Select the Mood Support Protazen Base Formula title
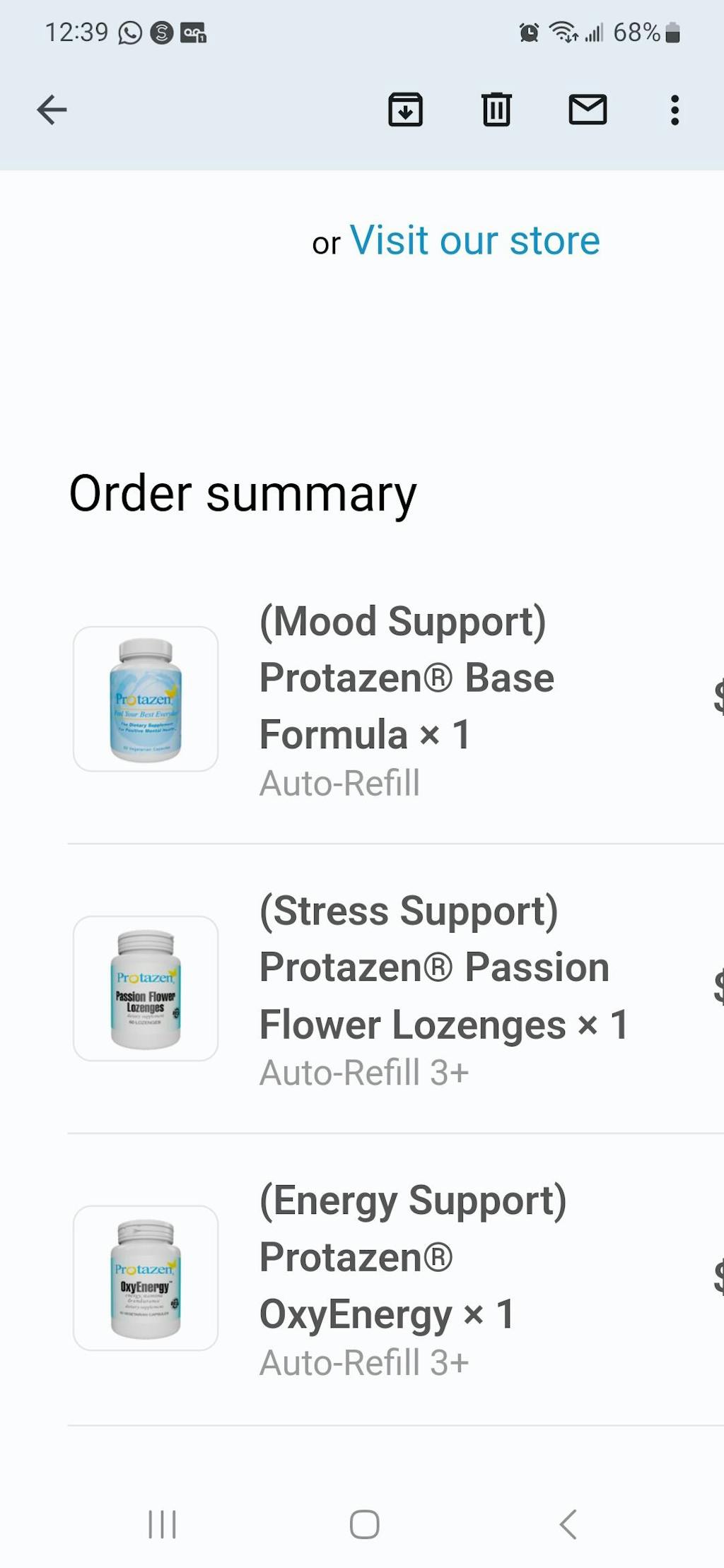This screenshot has height=1568, width=724. (406, 678)
